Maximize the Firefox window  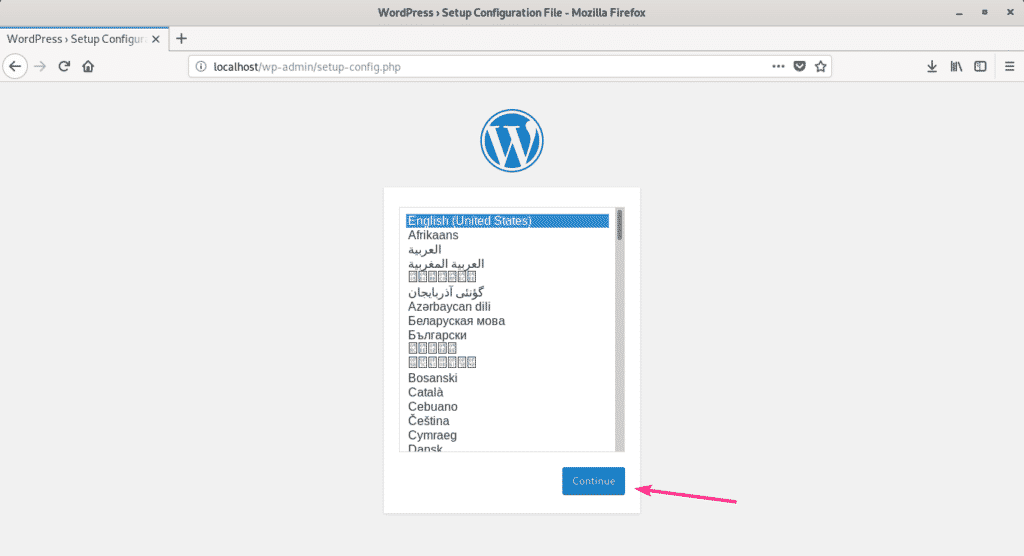tap(984, 12)
